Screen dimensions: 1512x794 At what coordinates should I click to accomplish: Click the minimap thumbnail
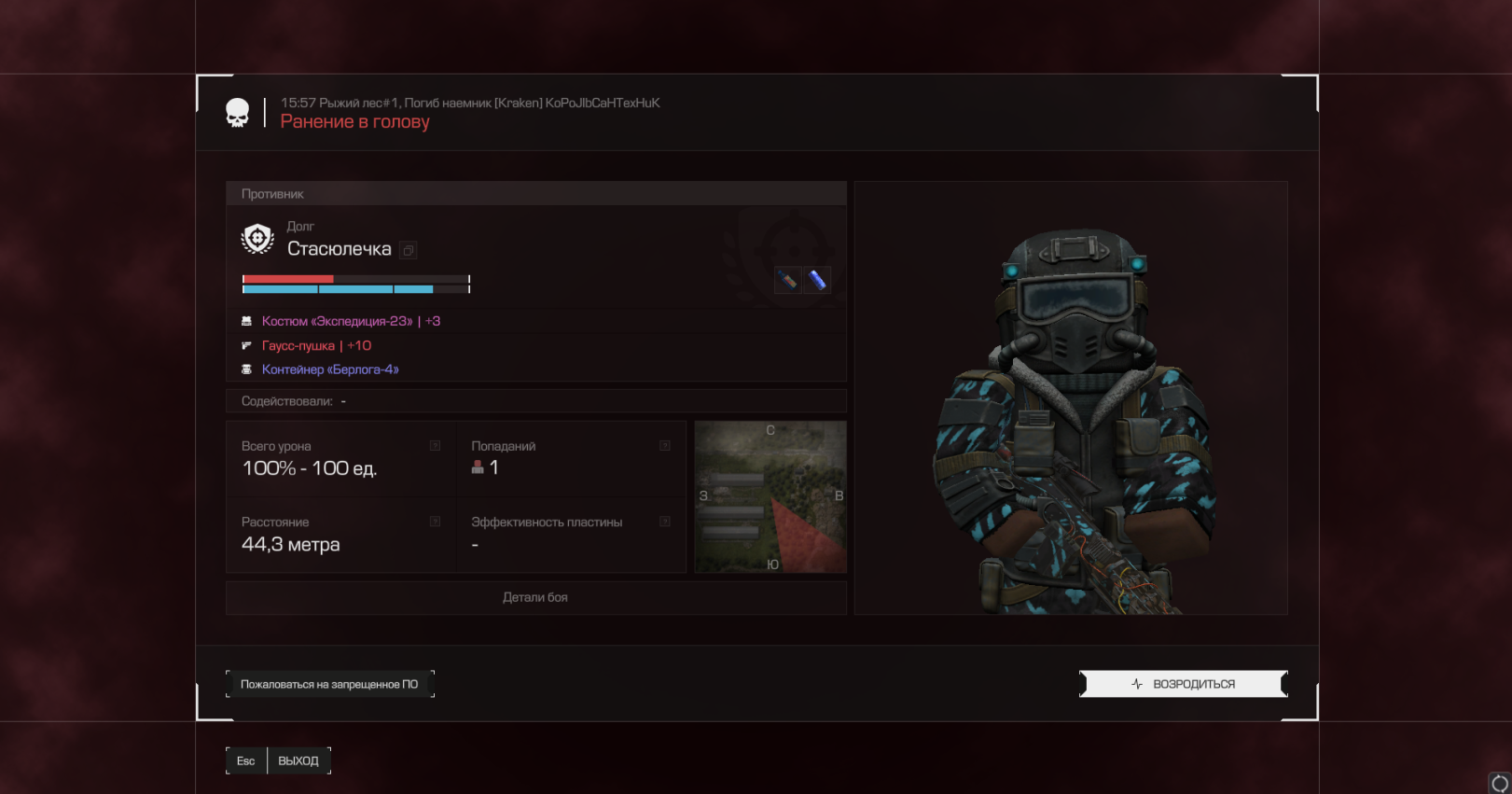click(770, 496)
